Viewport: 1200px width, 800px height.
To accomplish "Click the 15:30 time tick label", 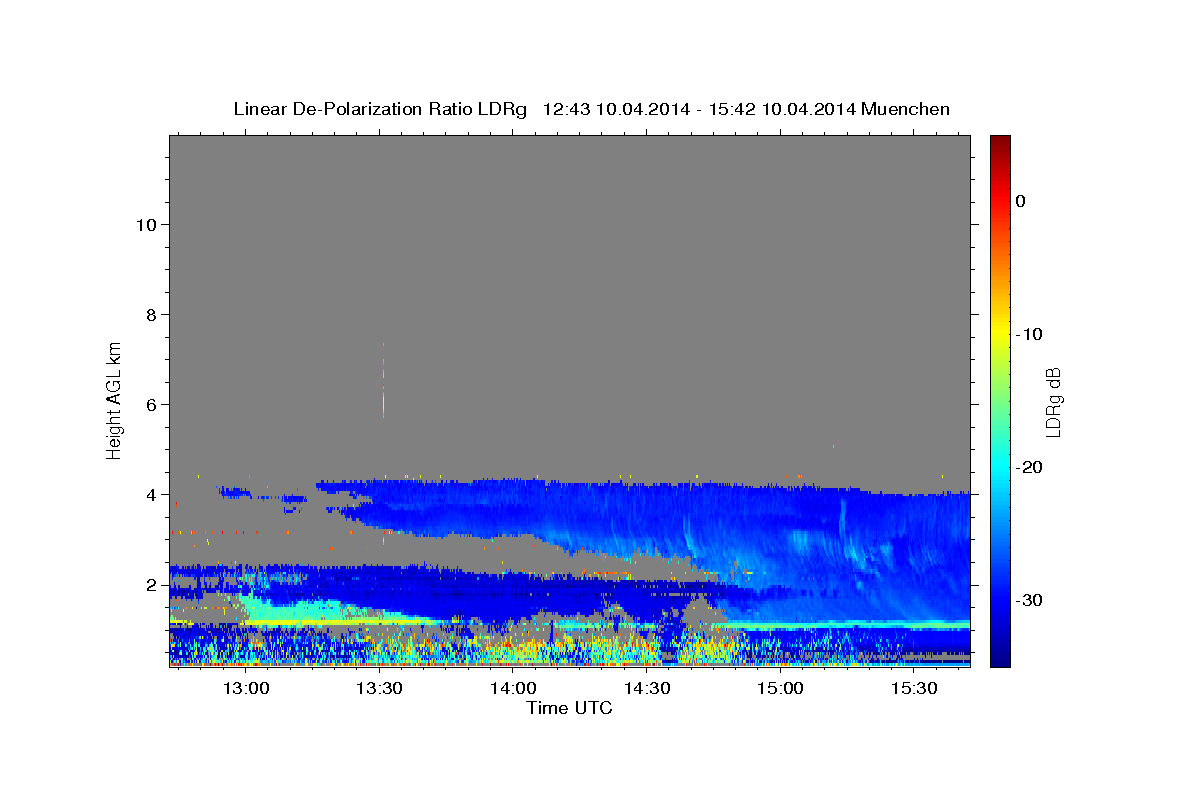I will [914, 689].
